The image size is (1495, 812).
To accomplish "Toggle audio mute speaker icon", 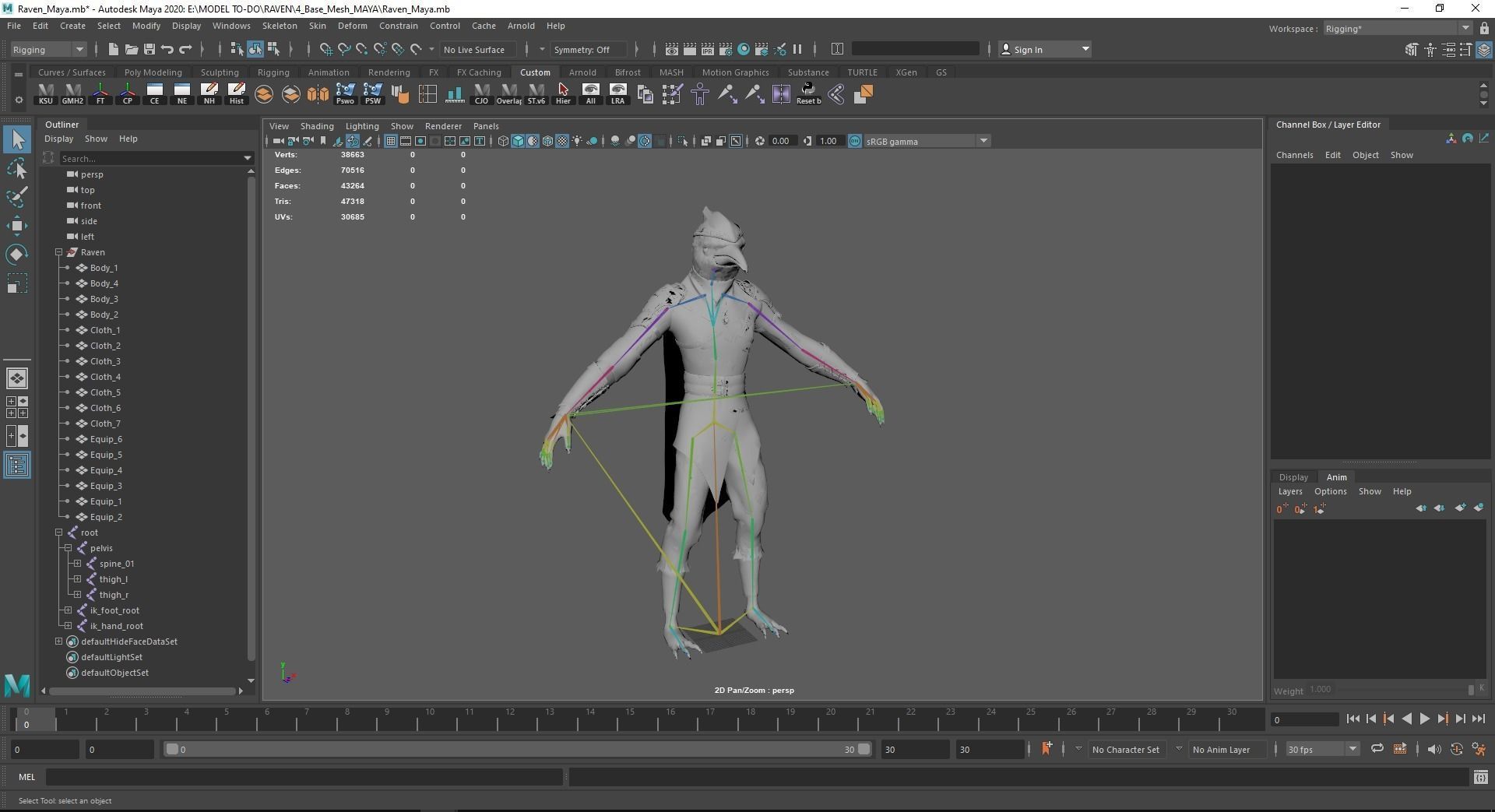I will coord(1433,749).
